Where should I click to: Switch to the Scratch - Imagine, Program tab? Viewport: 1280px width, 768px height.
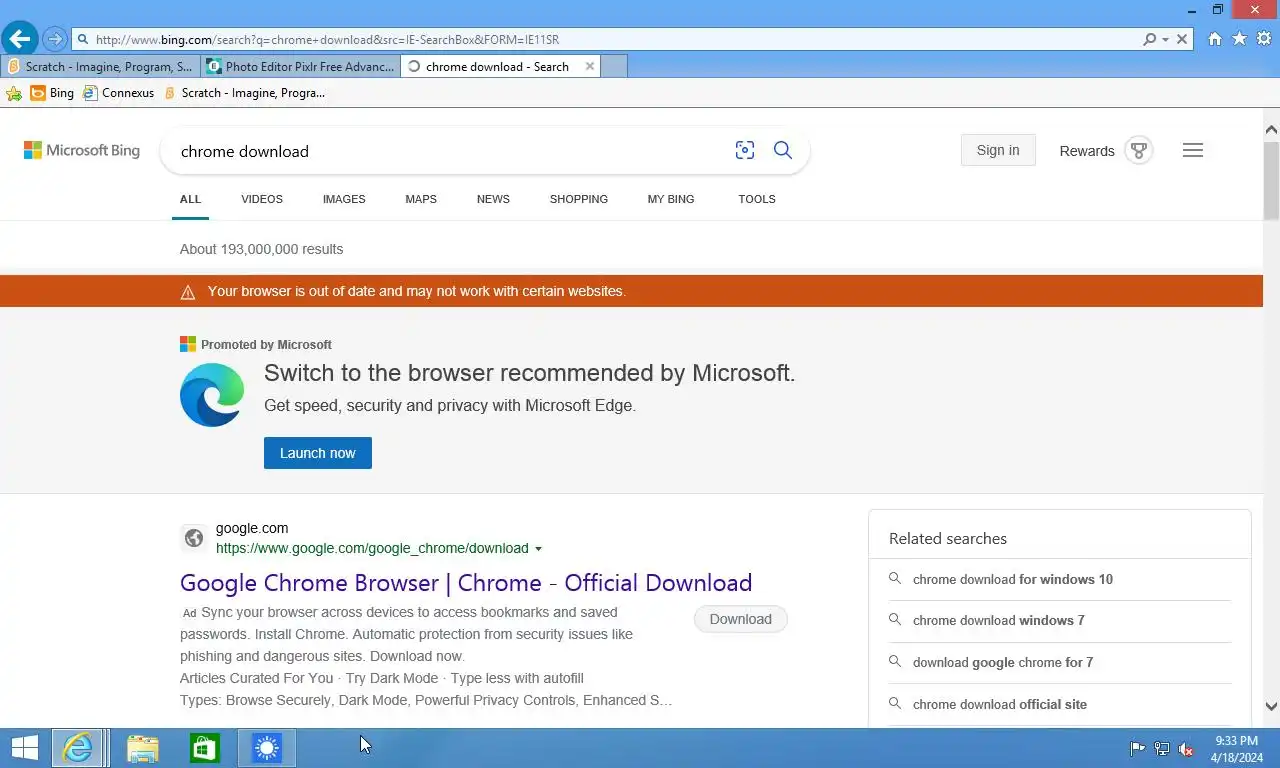pyautogui.click(x=100, y=67)
